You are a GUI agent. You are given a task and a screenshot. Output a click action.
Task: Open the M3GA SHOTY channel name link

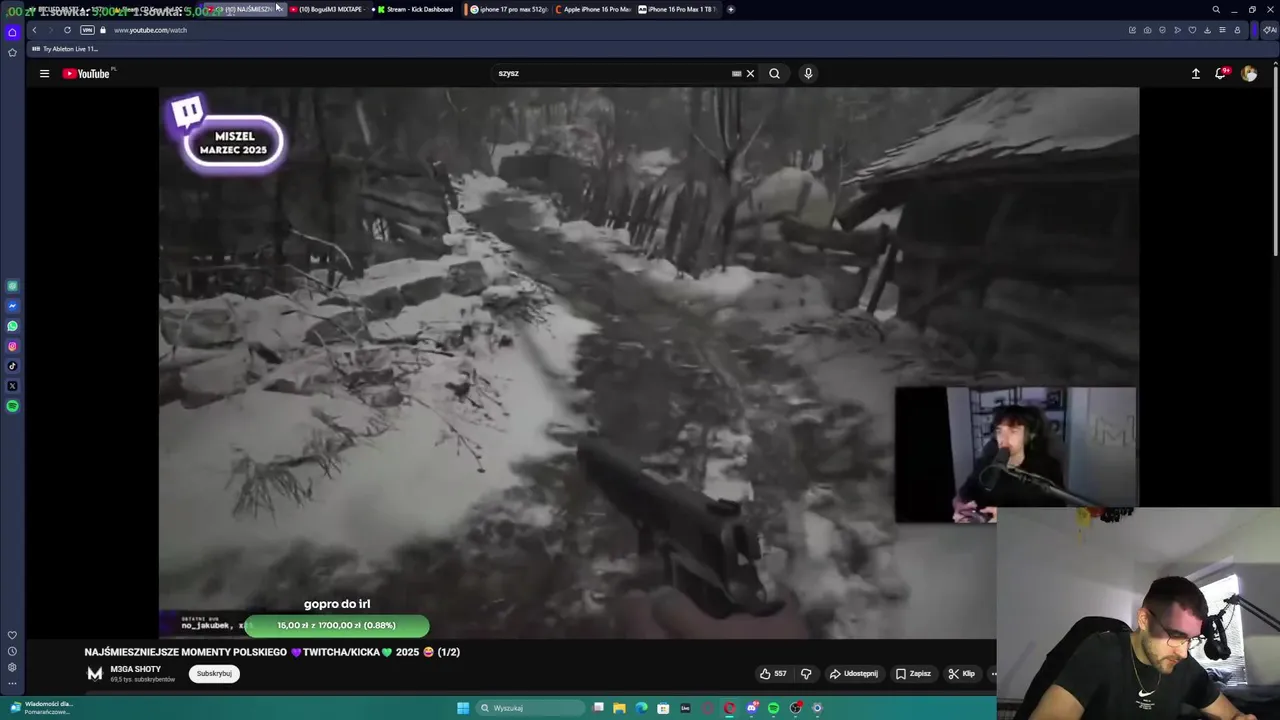tap(135, 669)
